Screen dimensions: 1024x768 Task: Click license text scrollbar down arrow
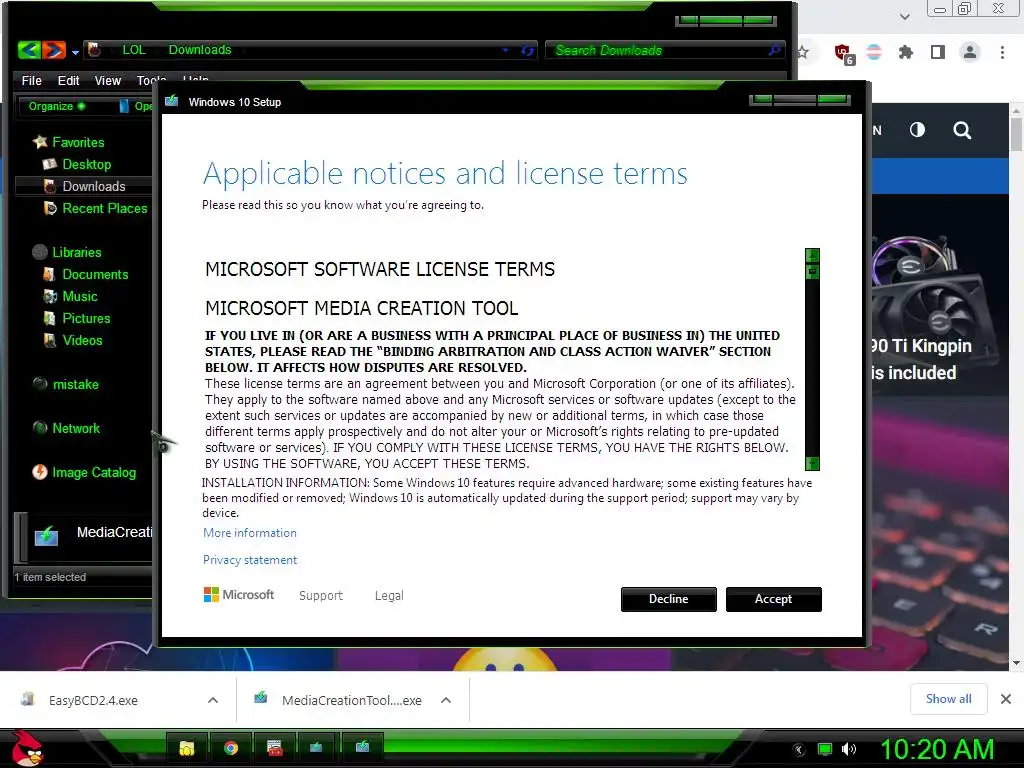tap(812, 463)
